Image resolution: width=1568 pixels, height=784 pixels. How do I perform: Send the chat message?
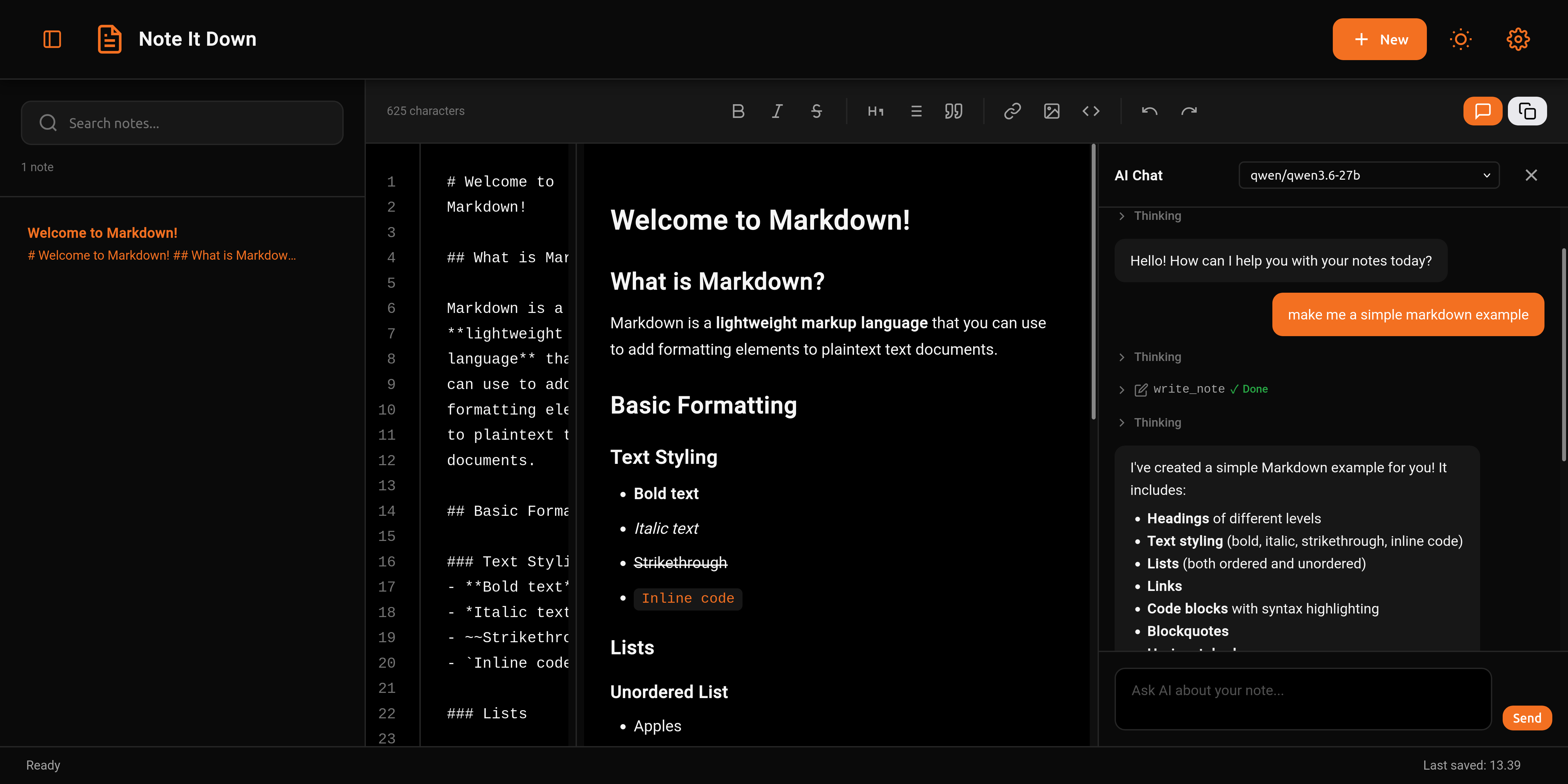[1527, 718]
